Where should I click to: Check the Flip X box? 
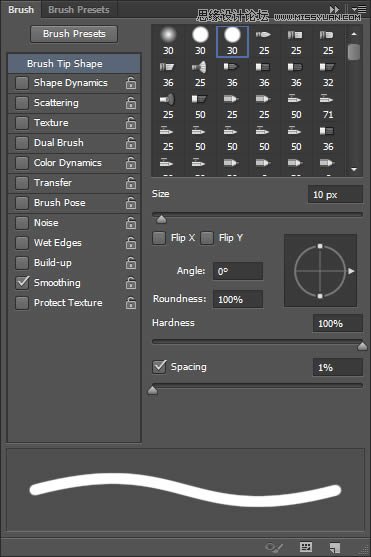(159, 238)
